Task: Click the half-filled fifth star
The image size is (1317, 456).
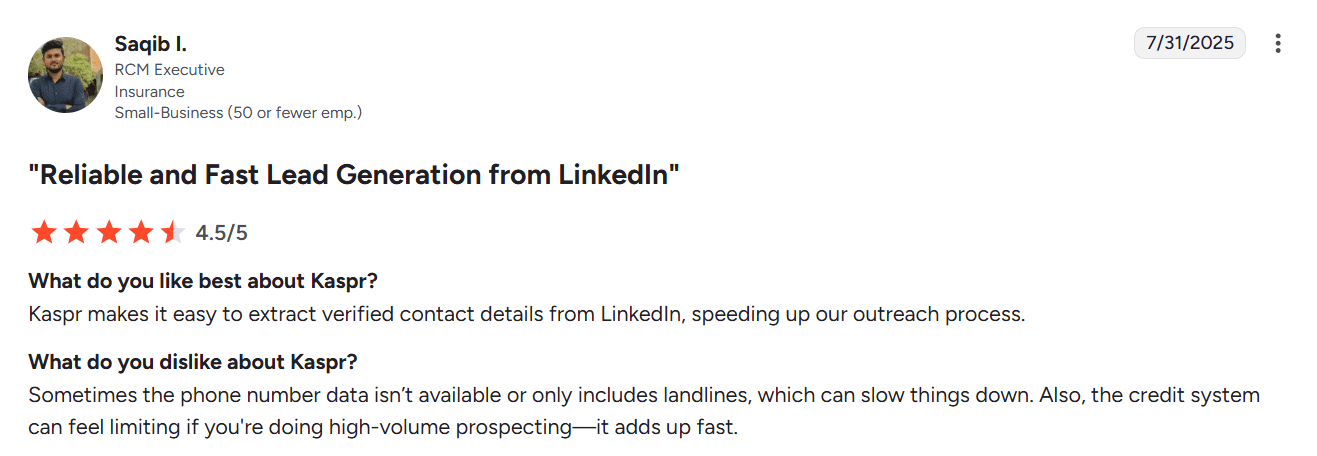Action: [172, 233]
